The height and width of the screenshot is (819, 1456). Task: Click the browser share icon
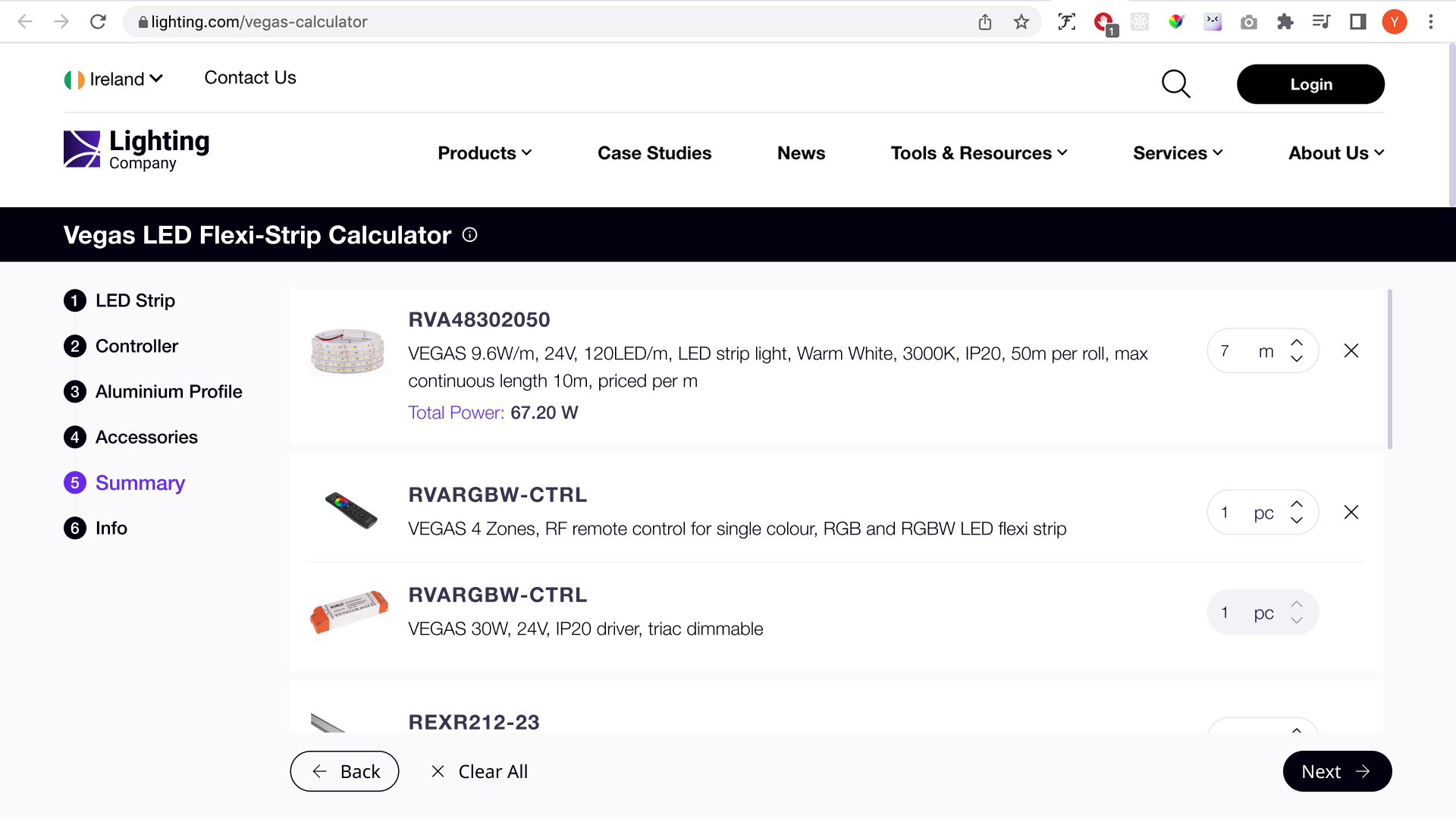coord(984,22)
